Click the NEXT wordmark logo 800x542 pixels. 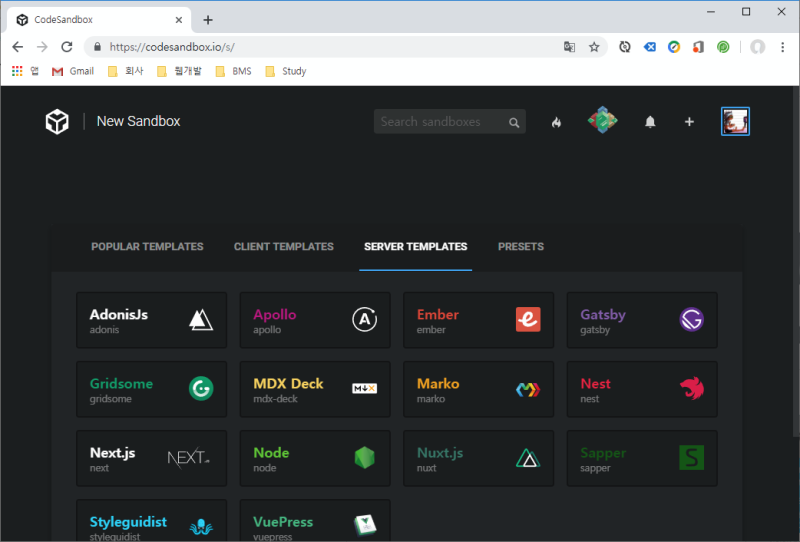[x=188, y=458]
